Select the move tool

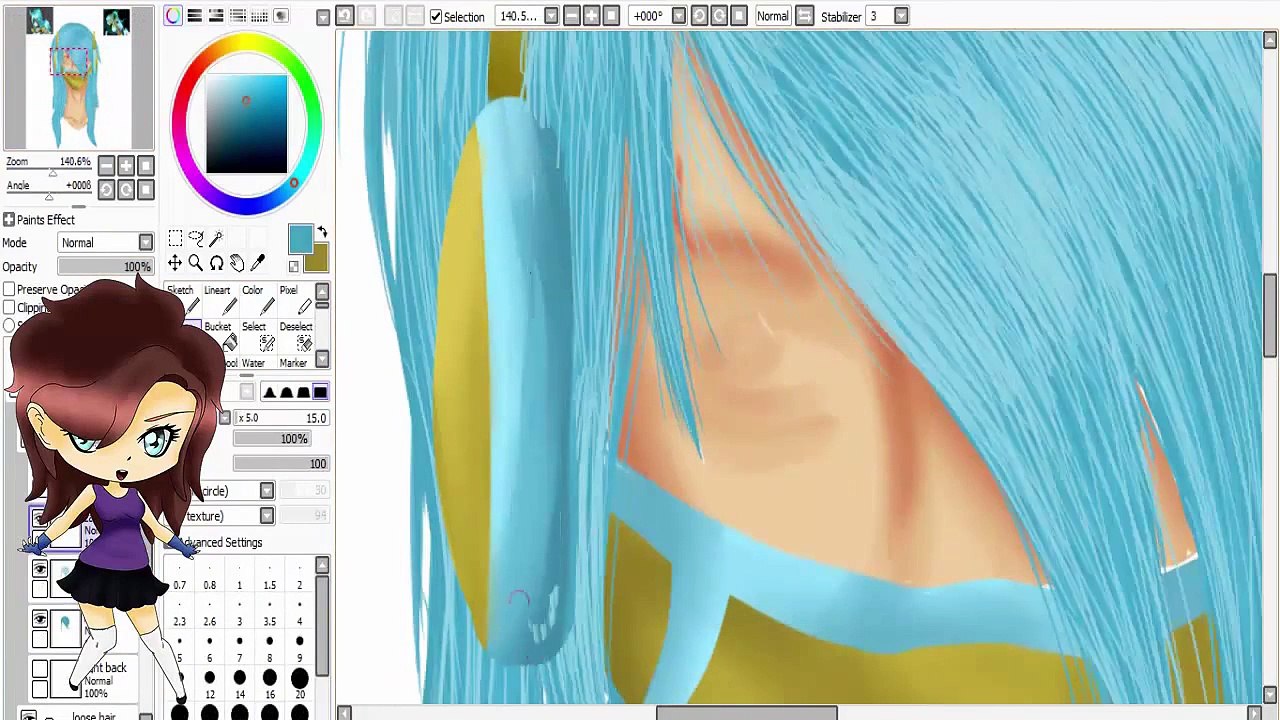[x=175, y=263]
